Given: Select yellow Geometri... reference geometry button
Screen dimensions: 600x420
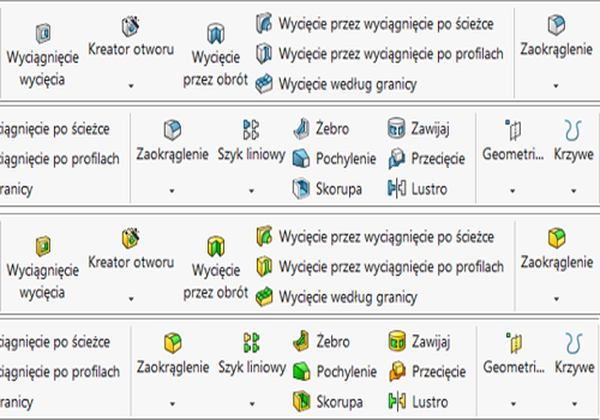Looking at the screenshot, I should [514, 357].
